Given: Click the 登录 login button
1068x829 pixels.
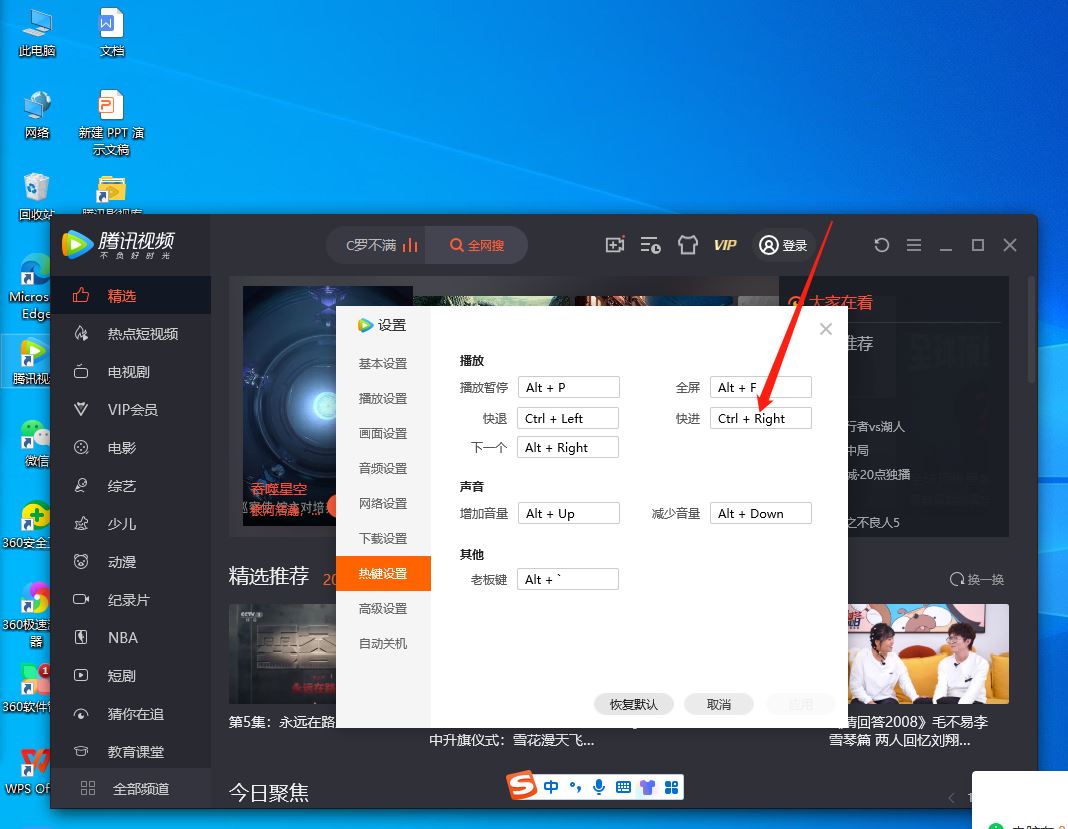Looking at the screenshot, I should pos(783,245).
